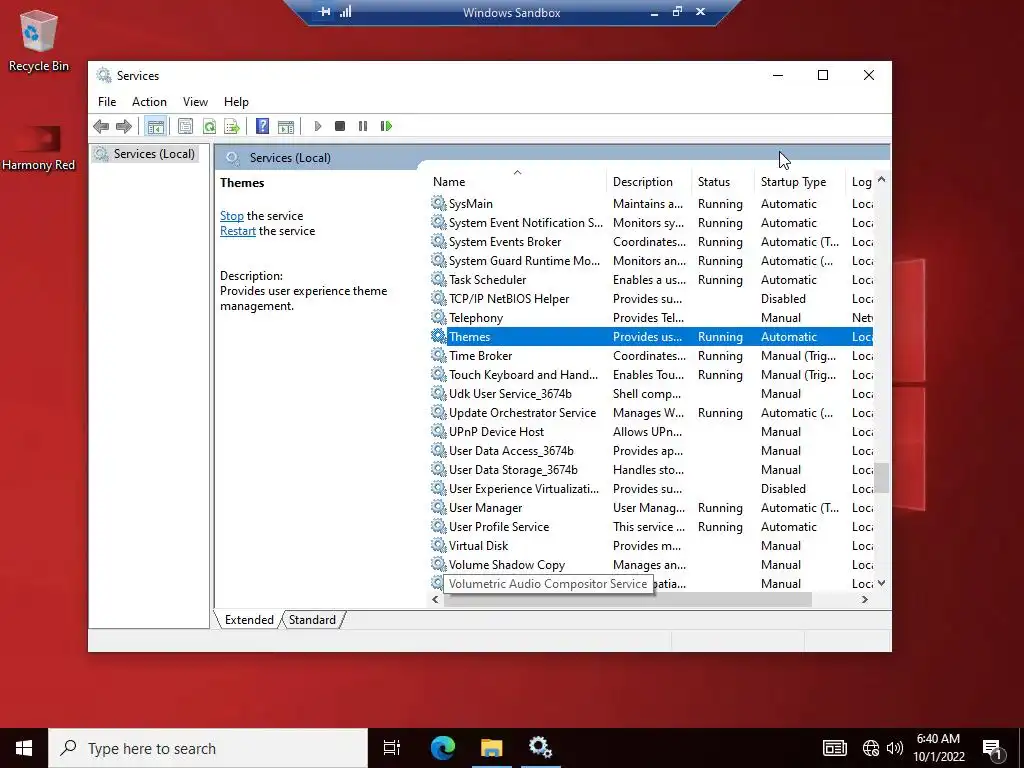
Task: Select the Themes service row
Action: pos(651,337)
